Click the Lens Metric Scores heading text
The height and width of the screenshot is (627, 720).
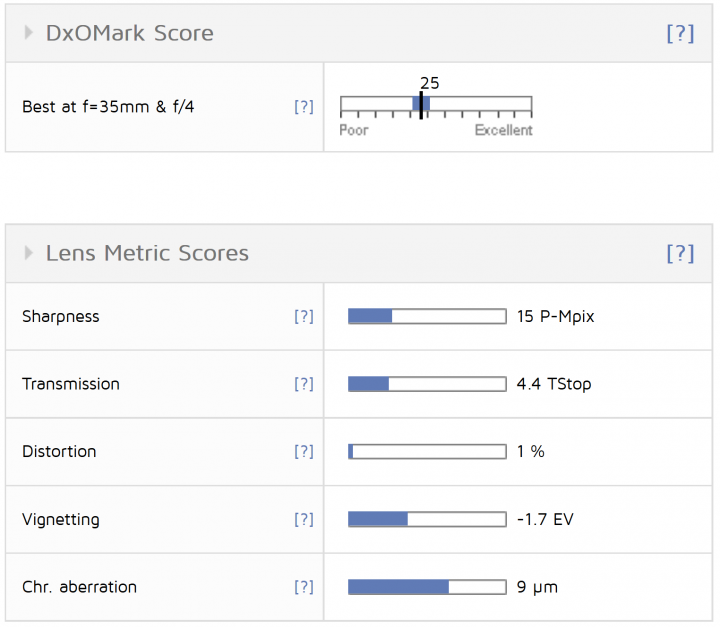tap(147, 253)
